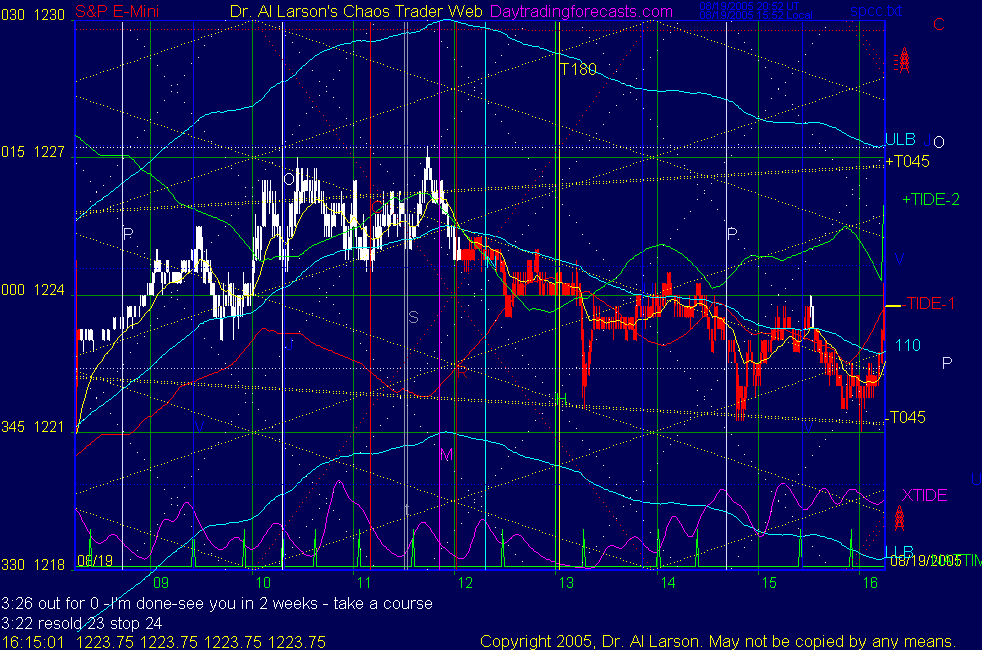Click the yellow "+T045" level label
Screen dimensions: 982x650
pyautogui.click(x=908, y=162)
